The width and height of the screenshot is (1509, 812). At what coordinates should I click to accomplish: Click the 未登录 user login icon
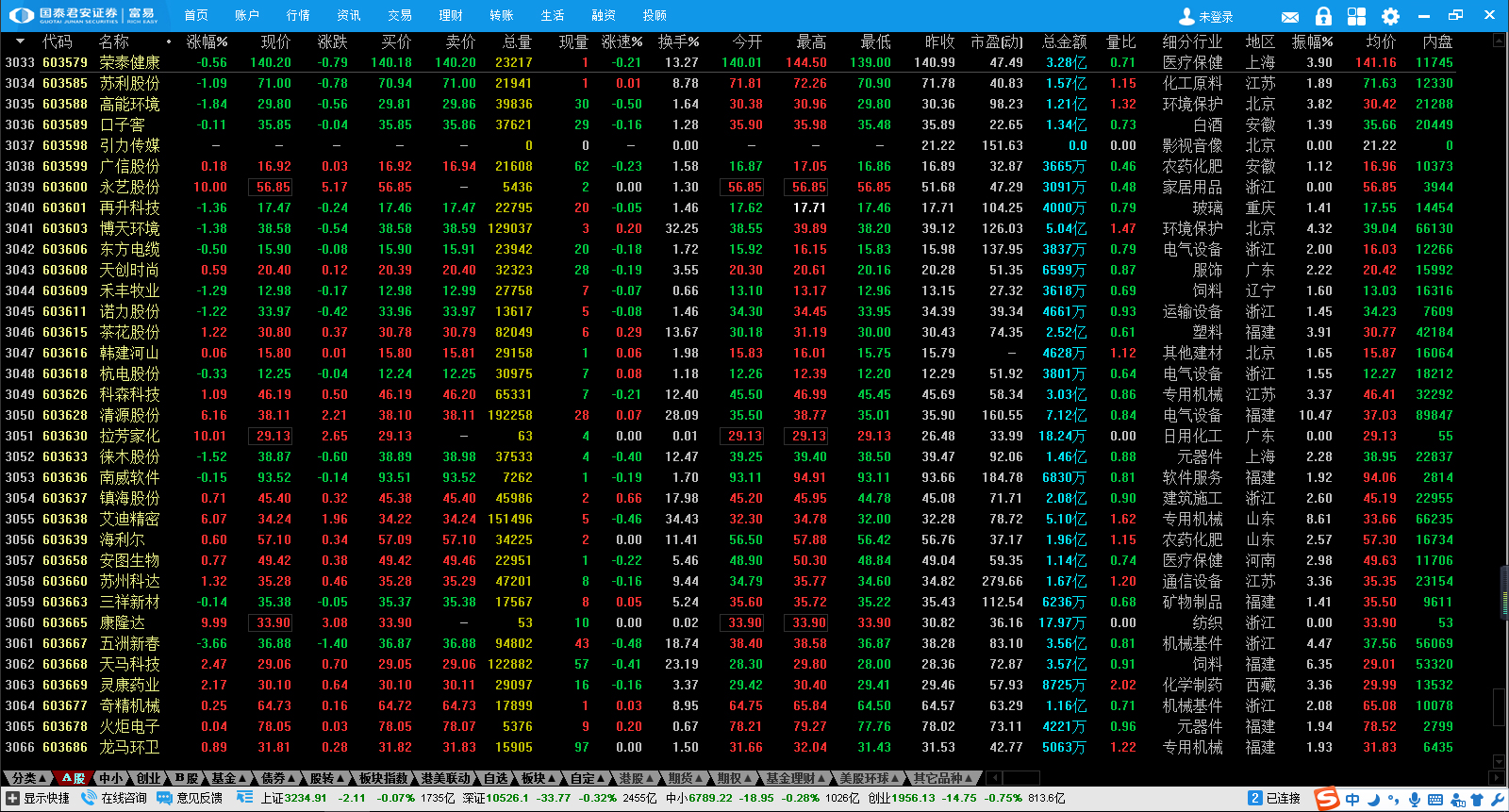click(1187, 16)
